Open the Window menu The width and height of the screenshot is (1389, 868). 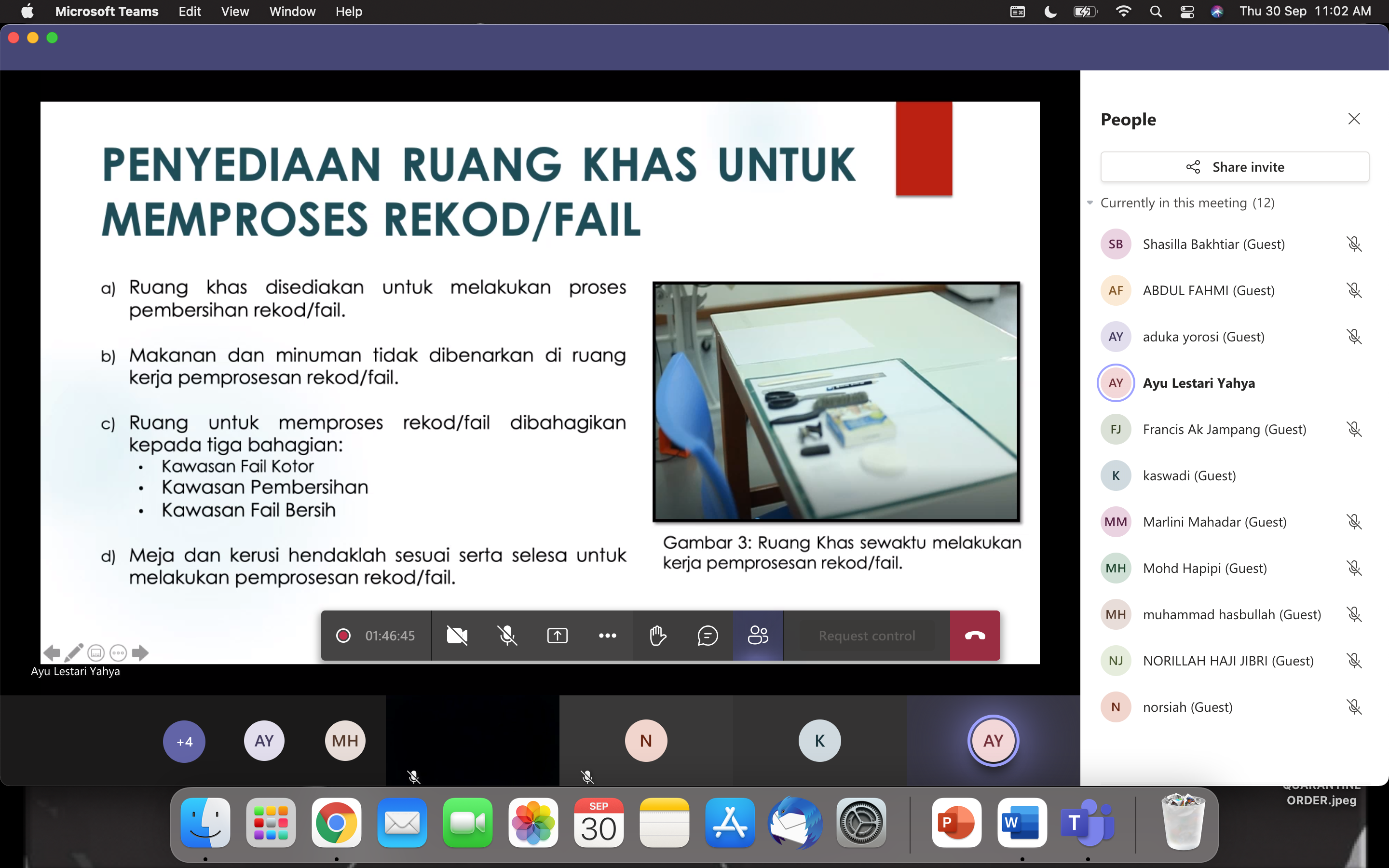click(x=292, y=12)
